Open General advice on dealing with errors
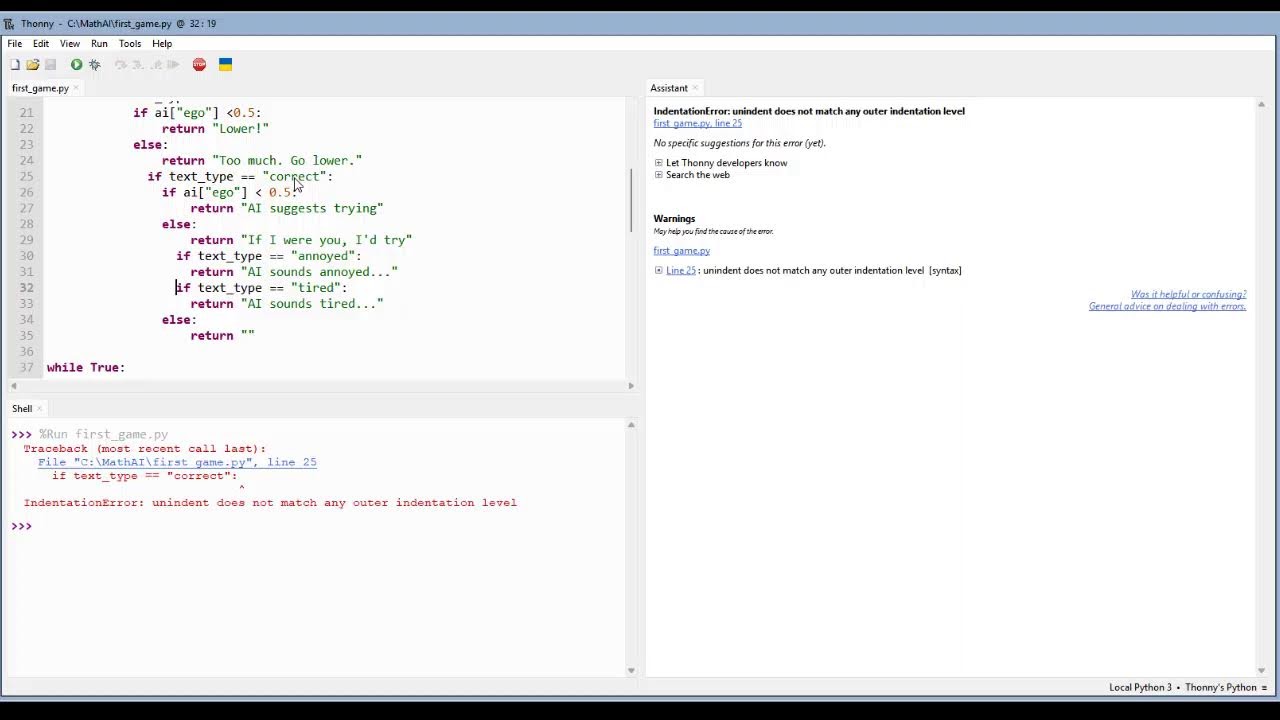The height and width of the screenshot is (720, 1280). coord(1167,307)
